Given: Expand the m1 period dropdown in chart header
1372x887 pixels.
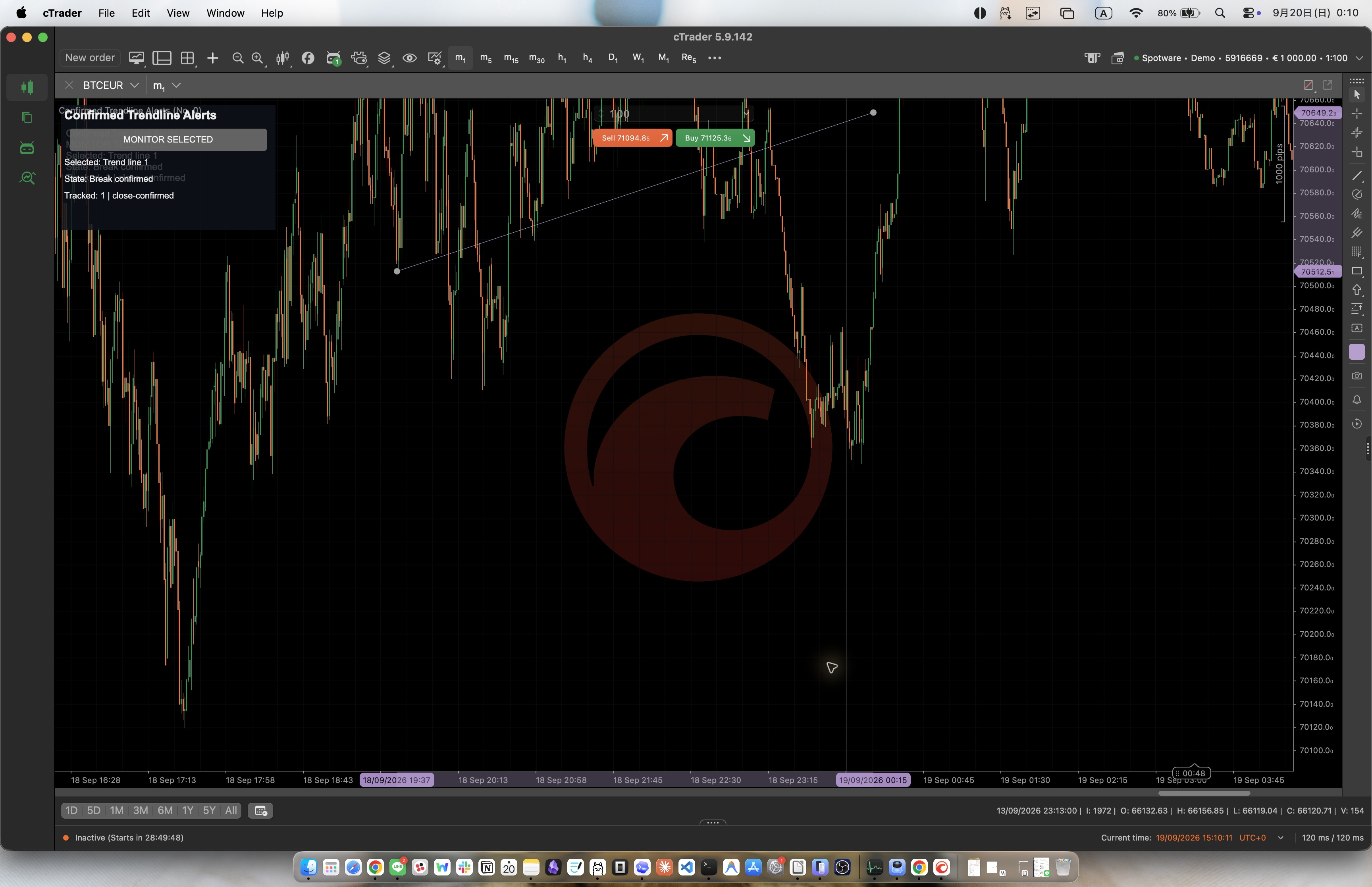Looking at the screenshot, I should click(x=176, y=85).
